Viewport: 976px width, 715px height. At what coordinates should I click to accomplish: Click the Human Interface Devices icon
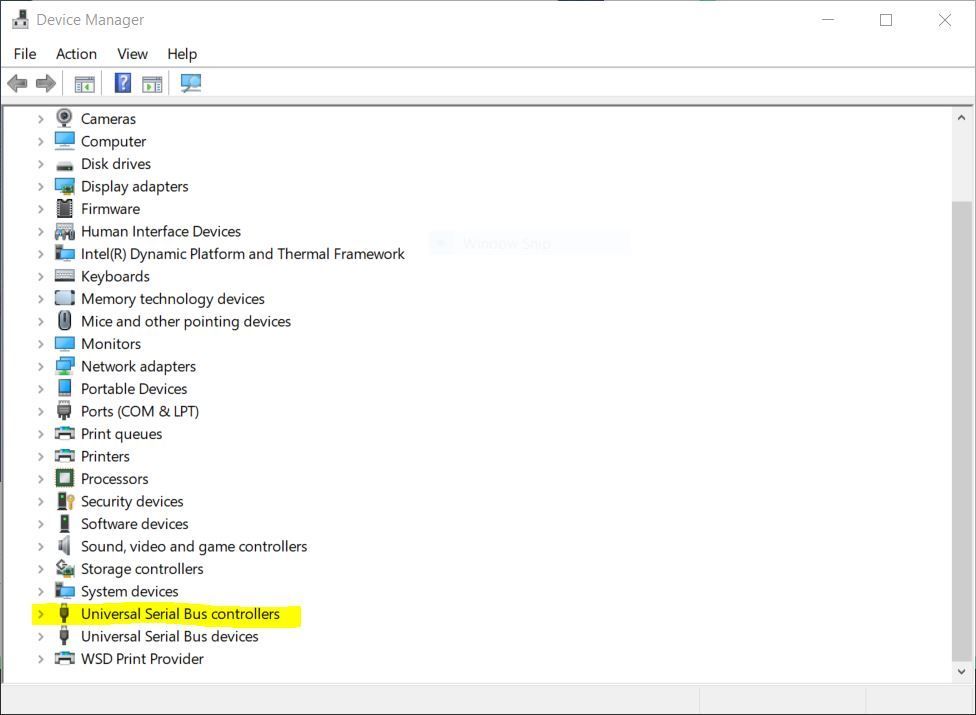[64, 231]
